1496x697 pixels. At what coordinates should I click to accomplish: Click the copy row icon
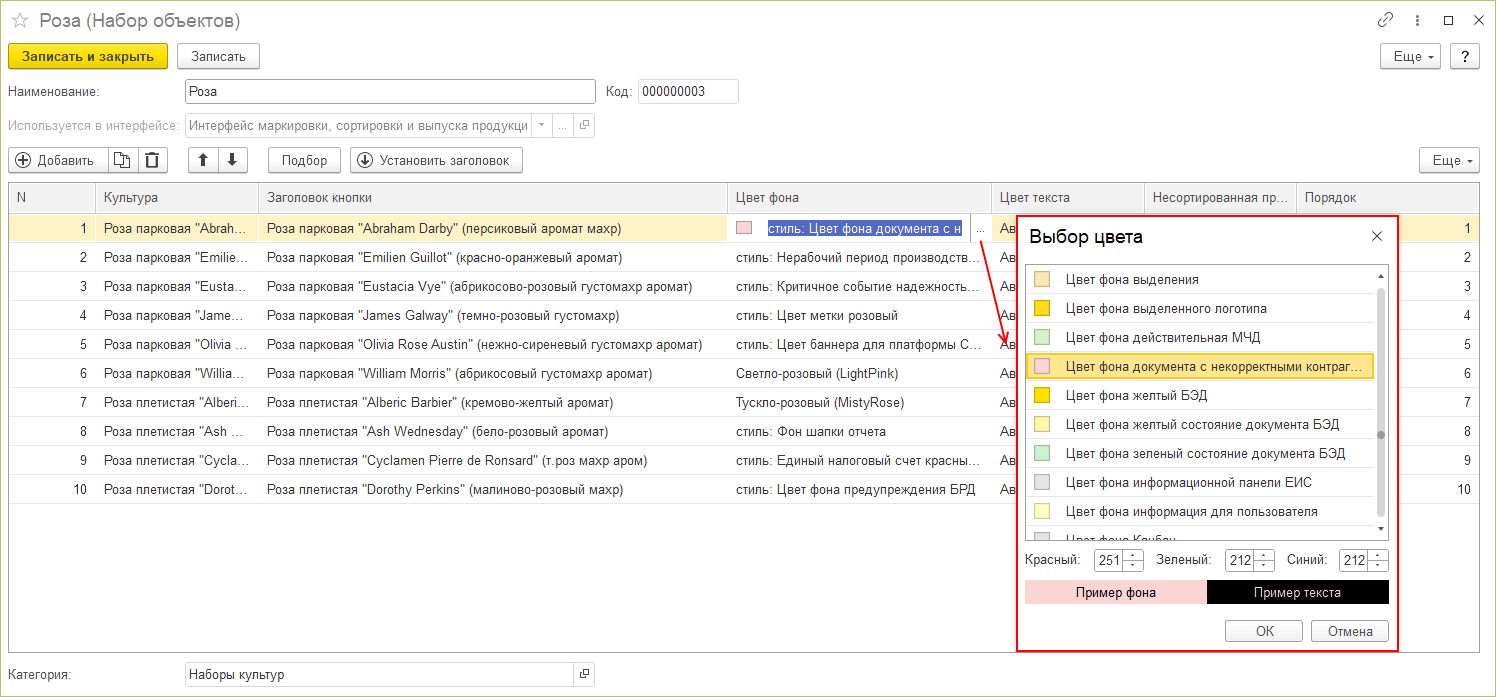coord(121,160)
